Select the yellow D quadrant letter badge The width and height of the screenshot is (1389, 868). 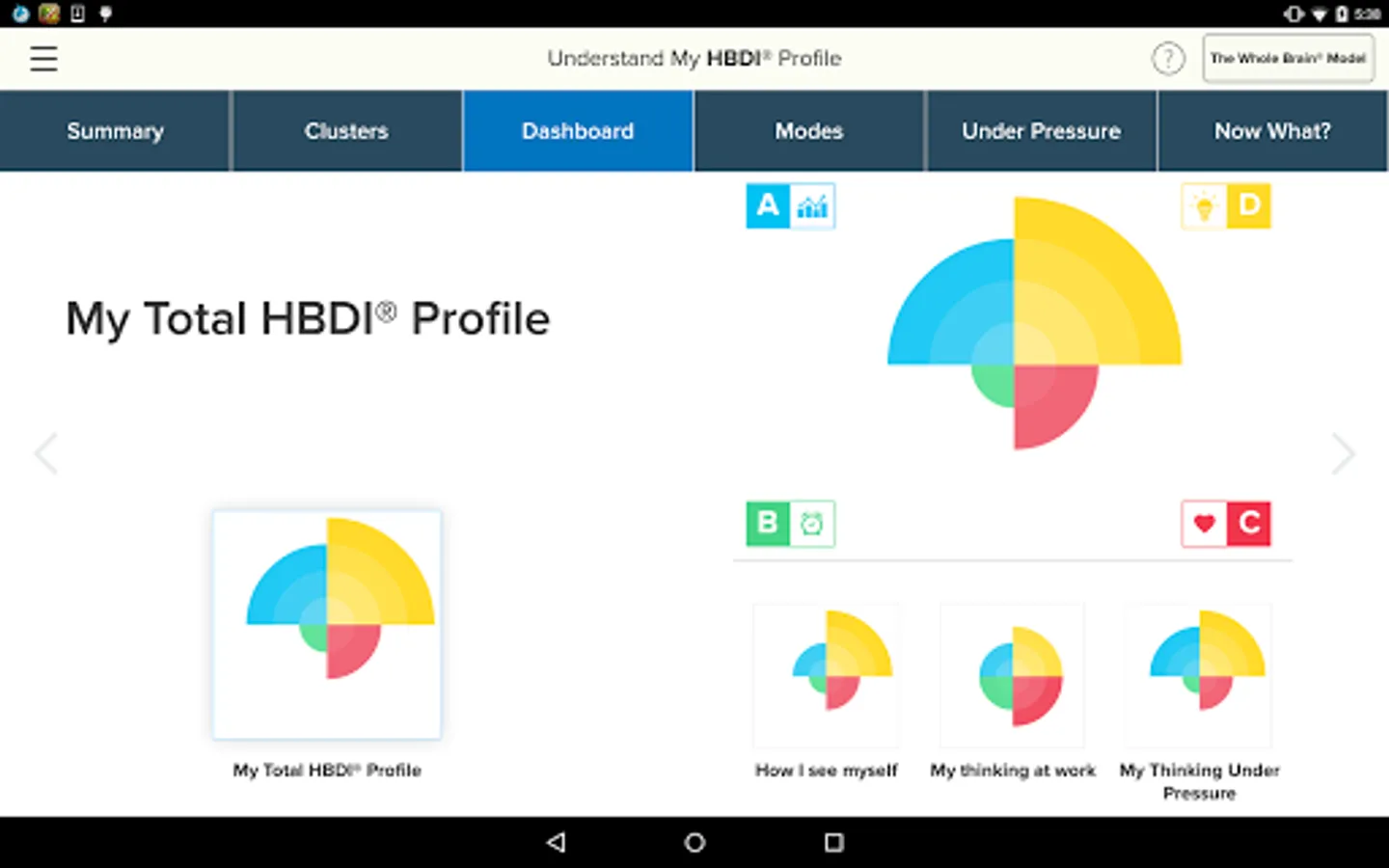point(1249,205)
